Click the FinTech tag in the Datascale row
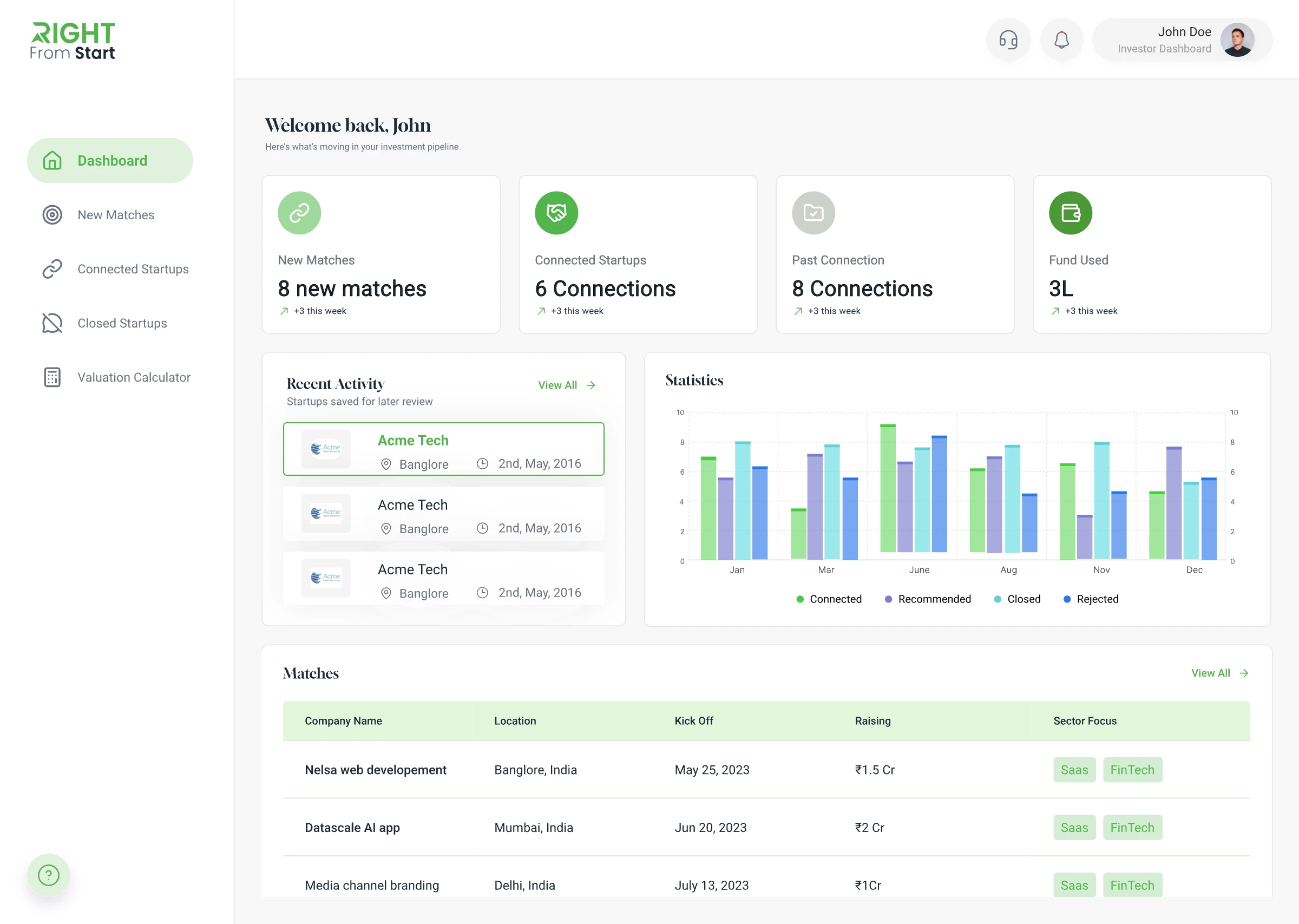The height and width of the screenshot is (924, 1299). [x=1132, y=827]
